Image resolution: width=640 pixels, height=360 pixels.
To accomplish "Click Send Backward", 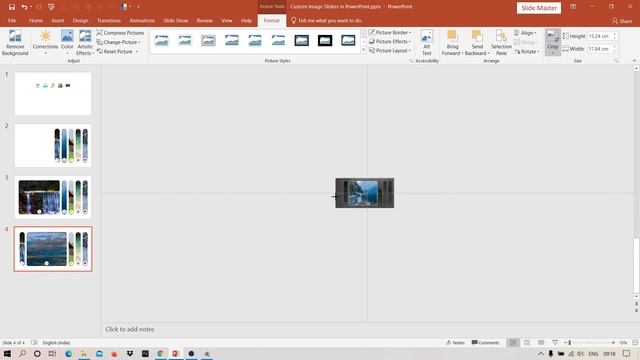I will (x=476, y=42).
